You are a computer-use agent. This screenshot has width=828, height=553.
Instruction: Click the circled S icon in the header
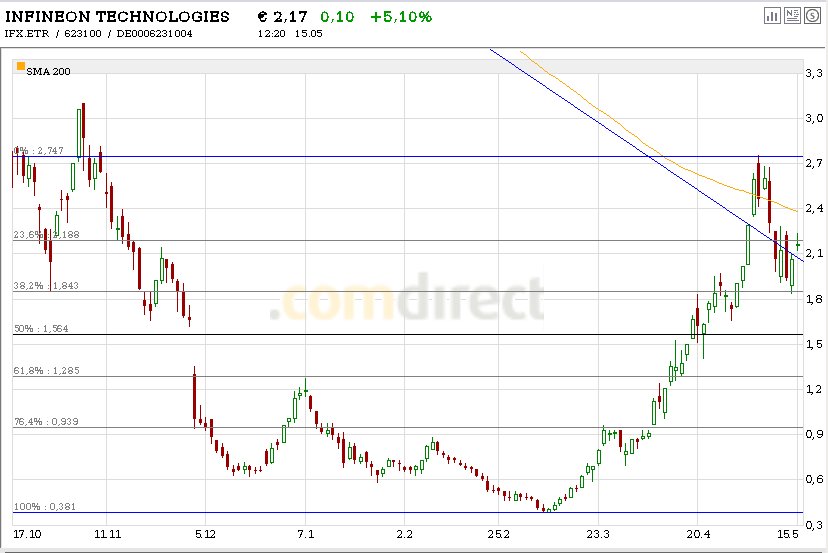pyautogui.click(x=812, y=16)
